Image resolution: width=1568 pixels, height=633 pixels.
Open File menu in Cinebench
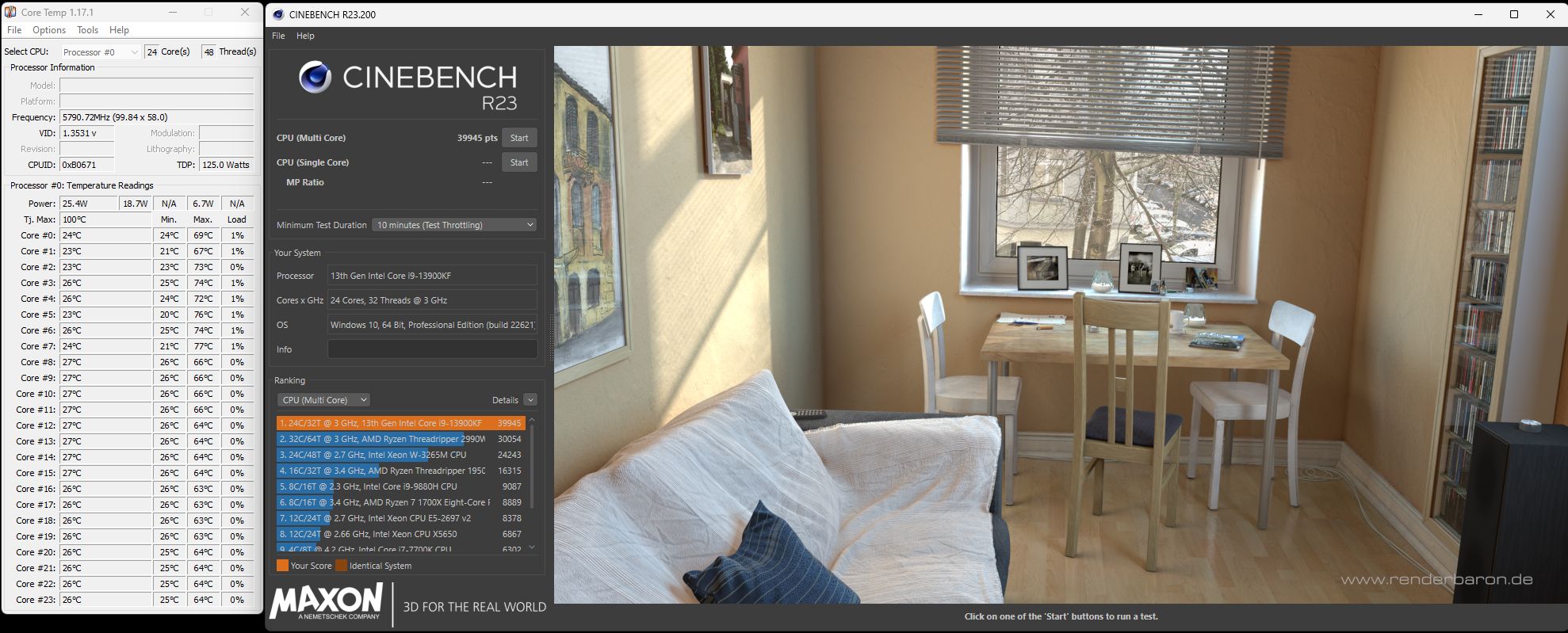pyautogui.click(x=278, y=36)
